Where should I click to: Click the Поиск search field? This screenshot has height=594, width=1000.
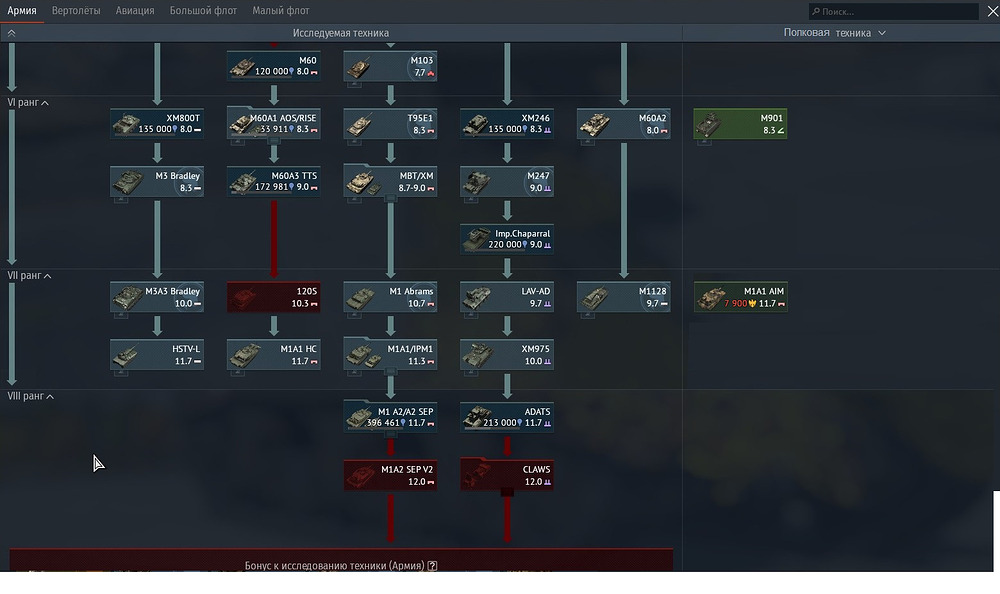[893, 11]
